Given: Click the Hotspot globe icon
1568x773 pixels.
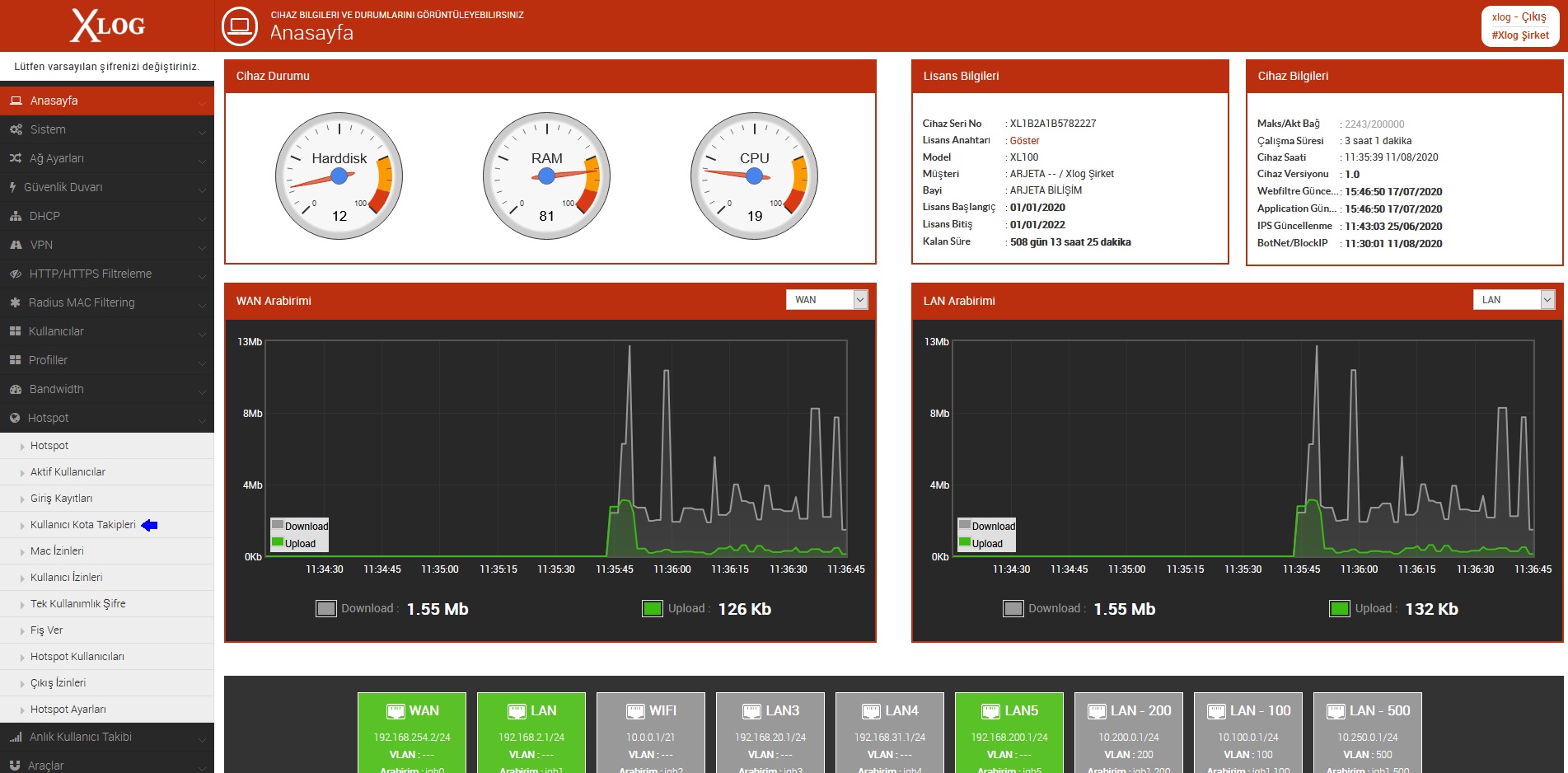Looking at the screenshot, I should click(15, 418).
